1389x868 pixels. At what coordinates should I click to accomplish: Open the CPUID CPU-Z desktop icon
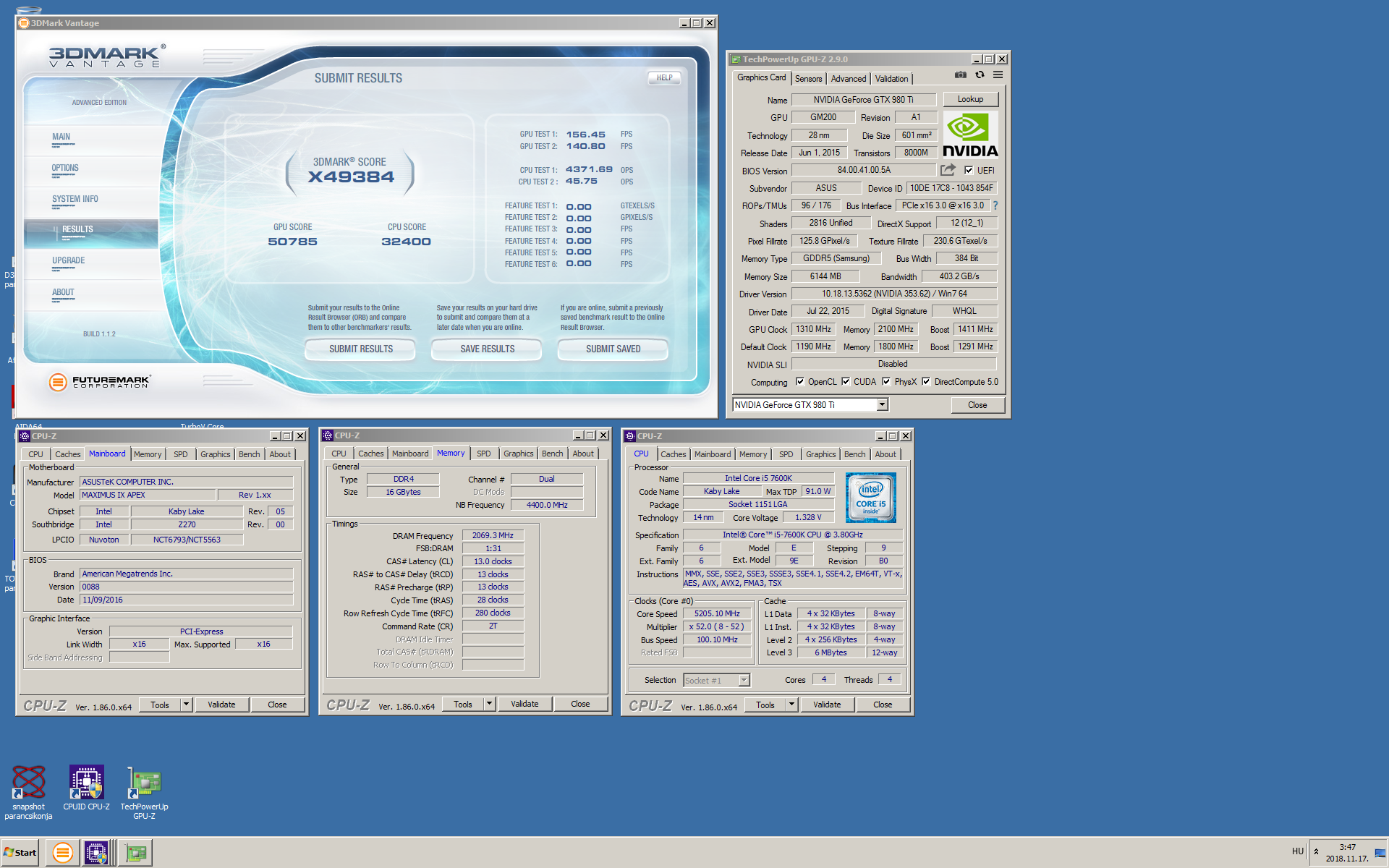point(86,788)
